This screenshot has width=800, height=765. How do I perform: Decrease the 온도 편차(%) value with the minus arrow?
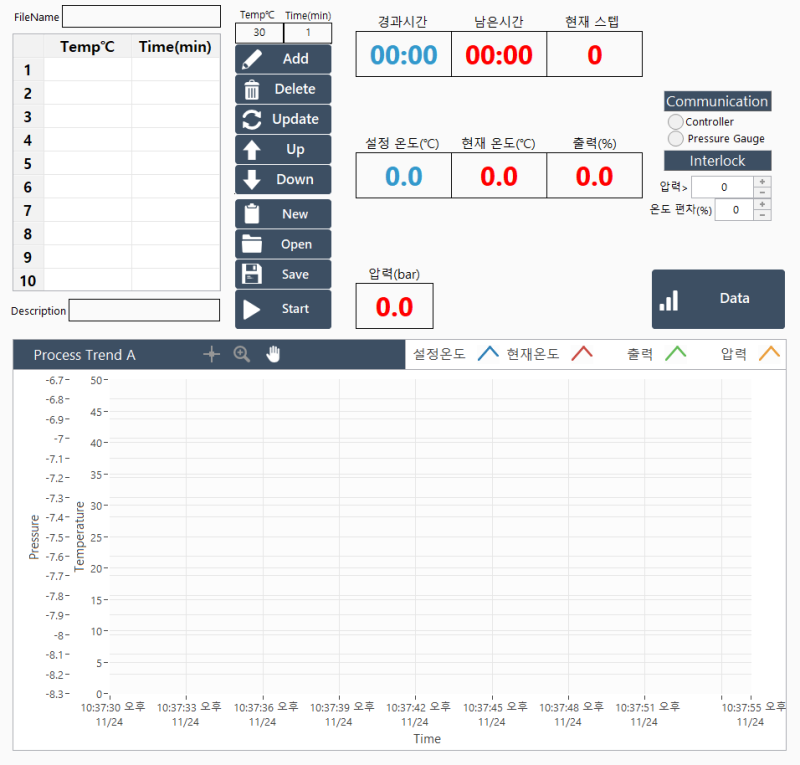(x=762, y=215)
